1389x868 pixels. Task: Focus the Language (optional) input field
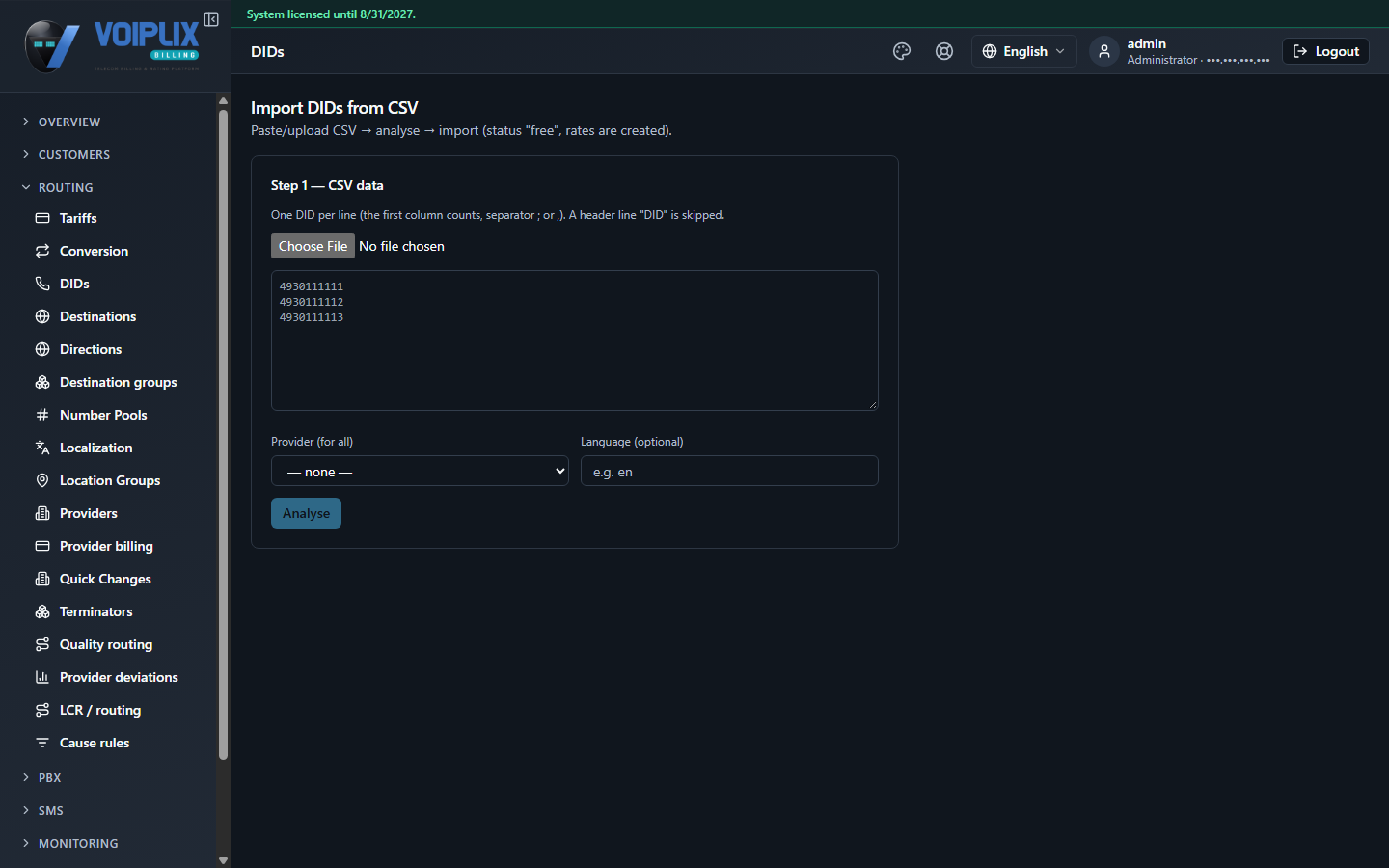point(729,471)
